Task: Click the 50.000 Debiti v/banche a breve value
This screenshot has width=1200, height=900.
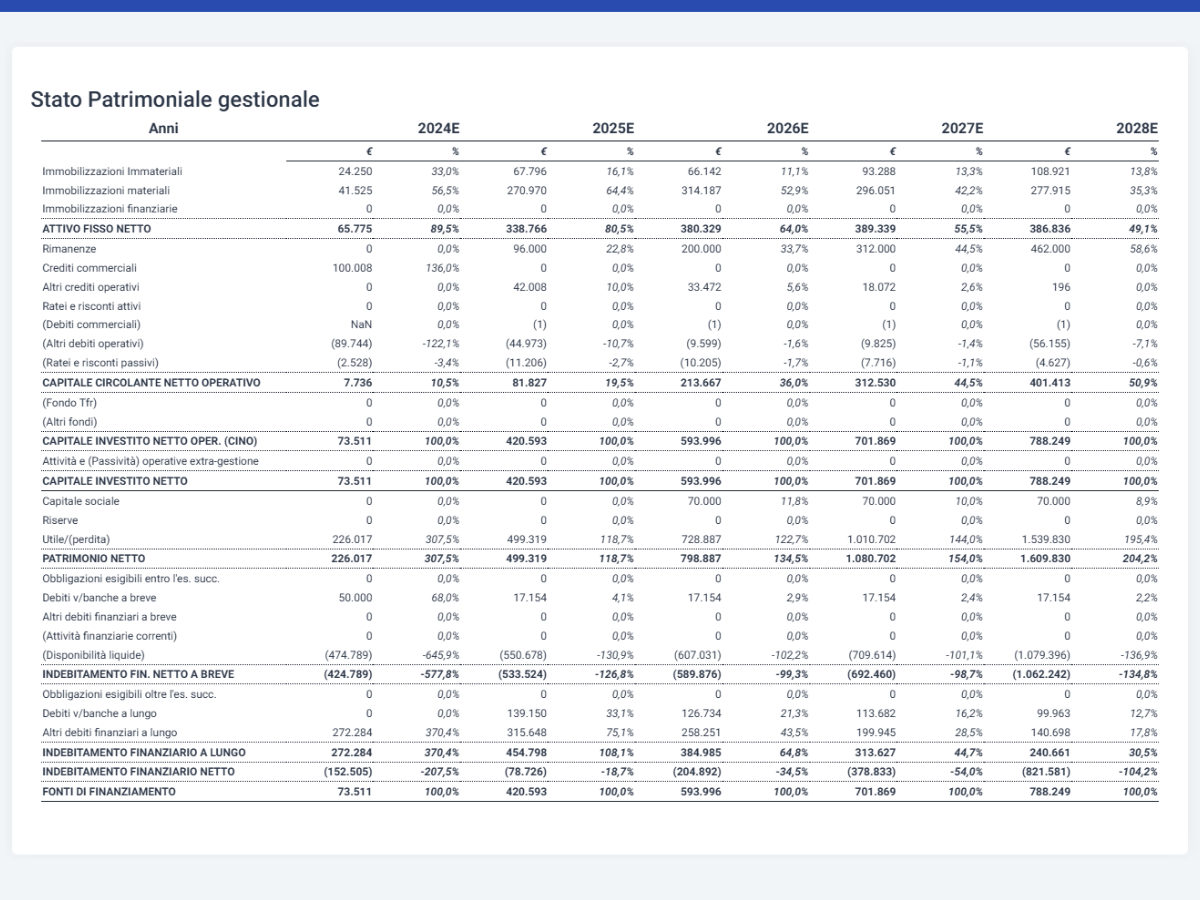Action: tap(356, 598)
